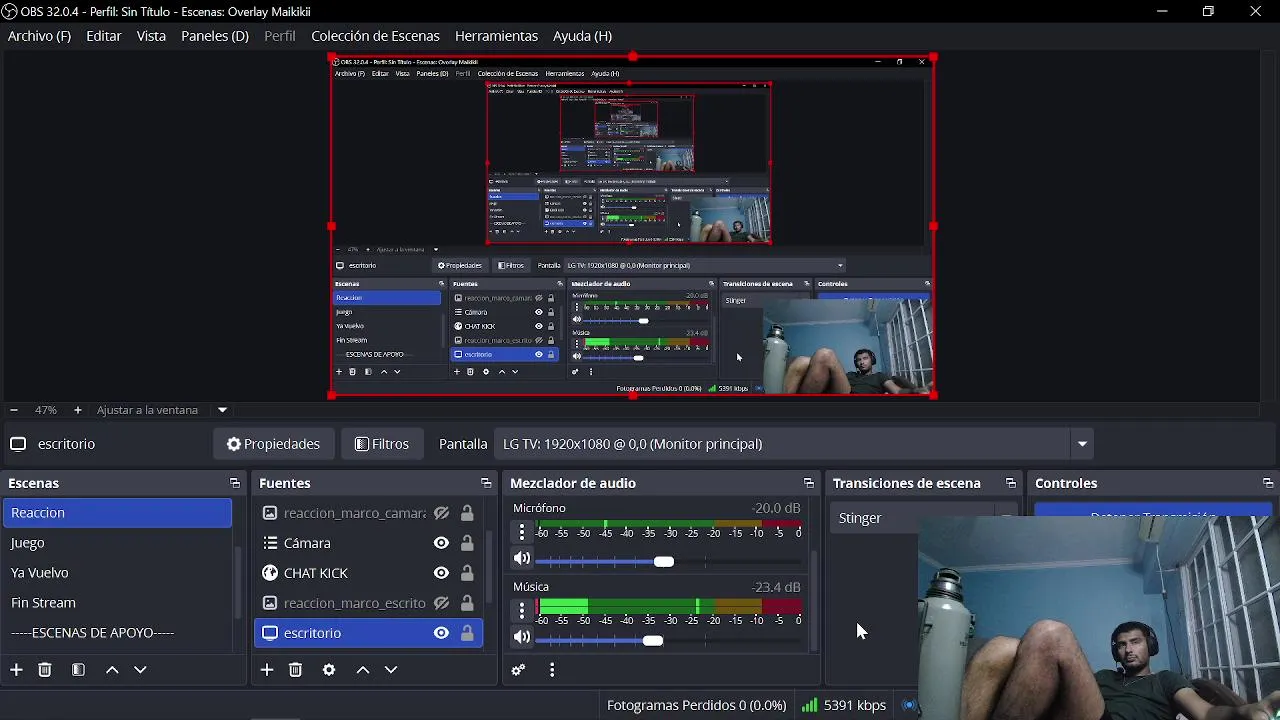Click the Fuentes list scrollbar
The width and height of the screenshot is (1280, 720).
489,565
